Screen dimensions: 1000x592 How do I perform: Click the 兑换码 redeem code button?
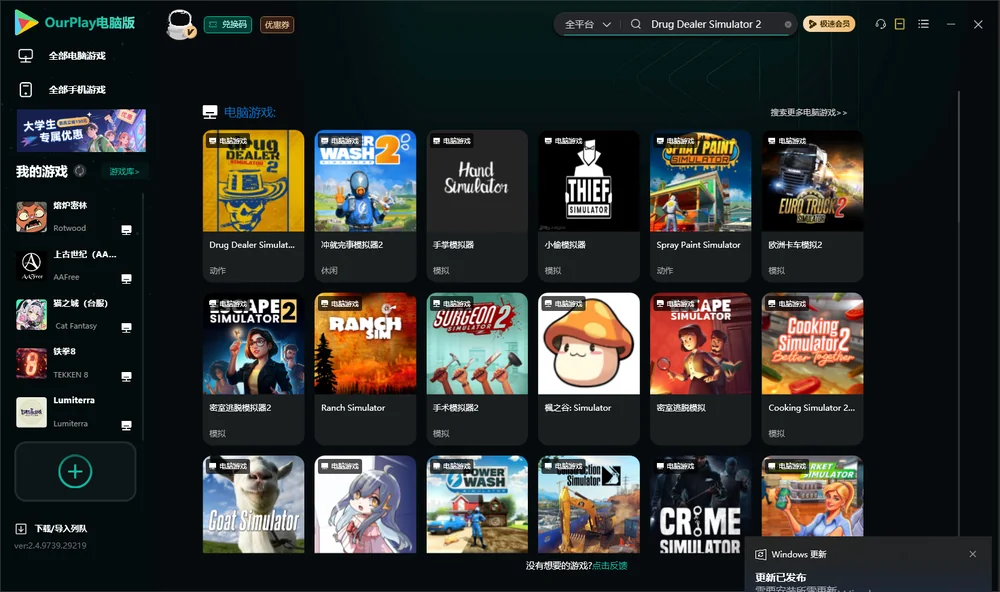click(228, 25)
